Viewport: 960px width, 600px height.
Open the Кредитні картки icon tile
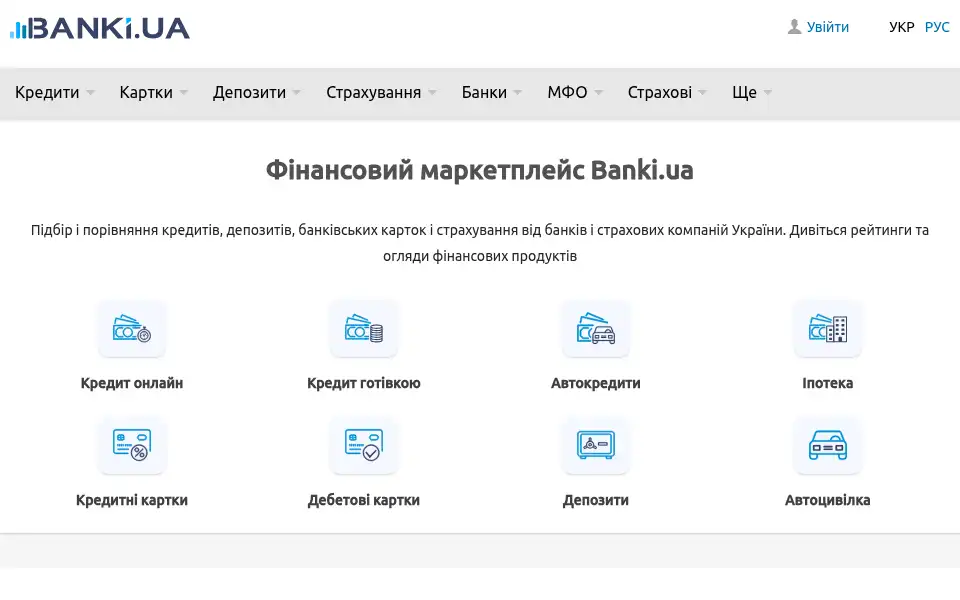tap(132, 445)
